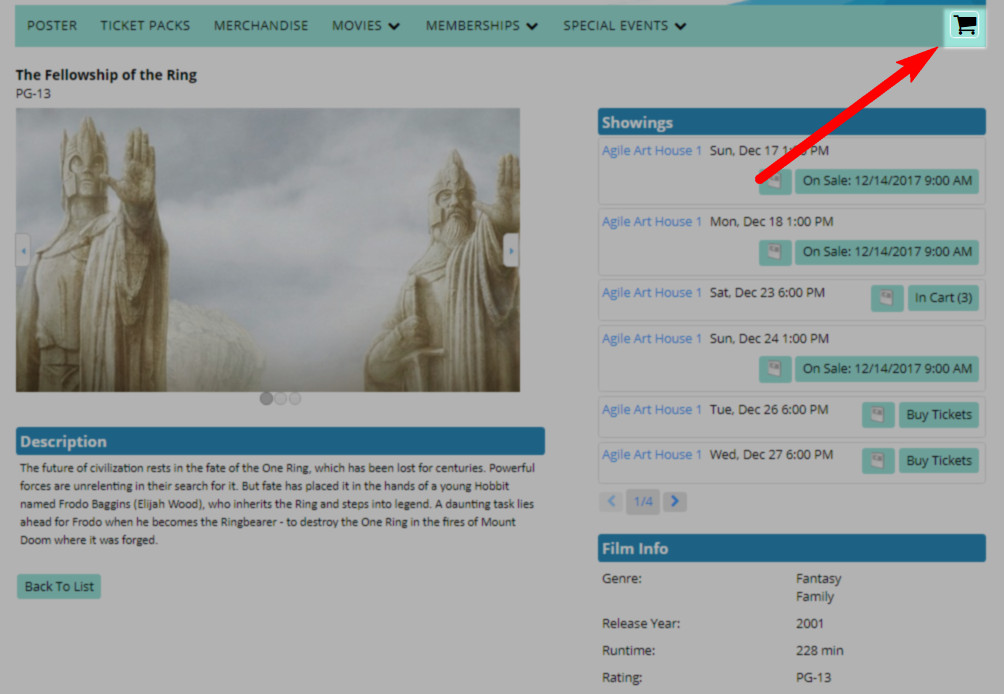The image size is (1004, 694).
Task: Go to next showings page arrow
Action: (x=675, y=501)
